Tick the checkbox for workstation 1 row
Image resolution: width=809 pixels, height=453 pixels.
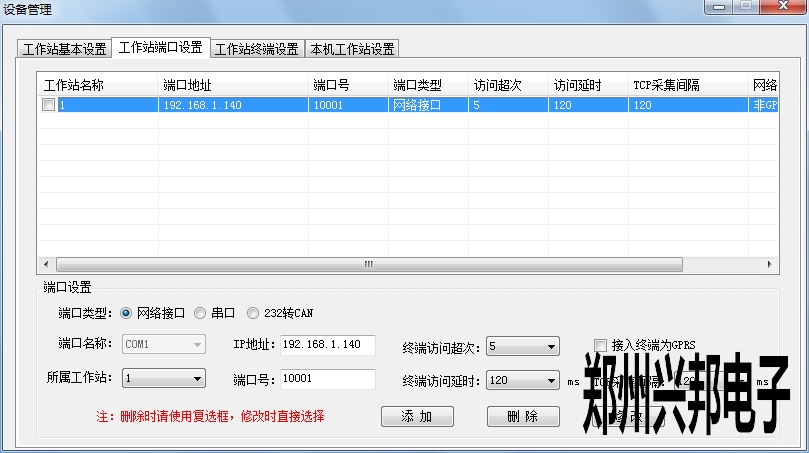point(48,105)
